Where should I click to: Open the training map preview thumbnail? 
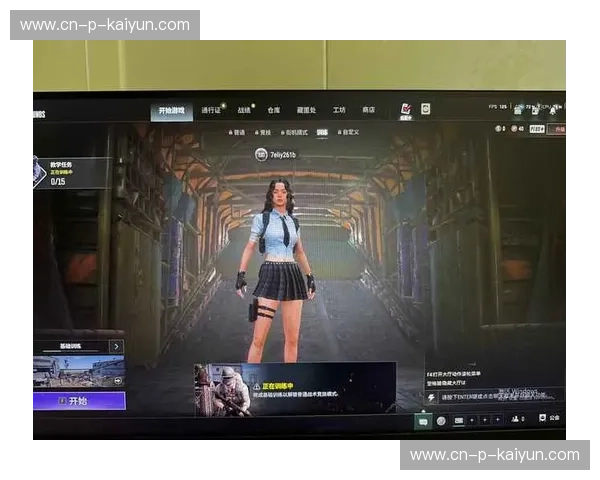[78, 371]
